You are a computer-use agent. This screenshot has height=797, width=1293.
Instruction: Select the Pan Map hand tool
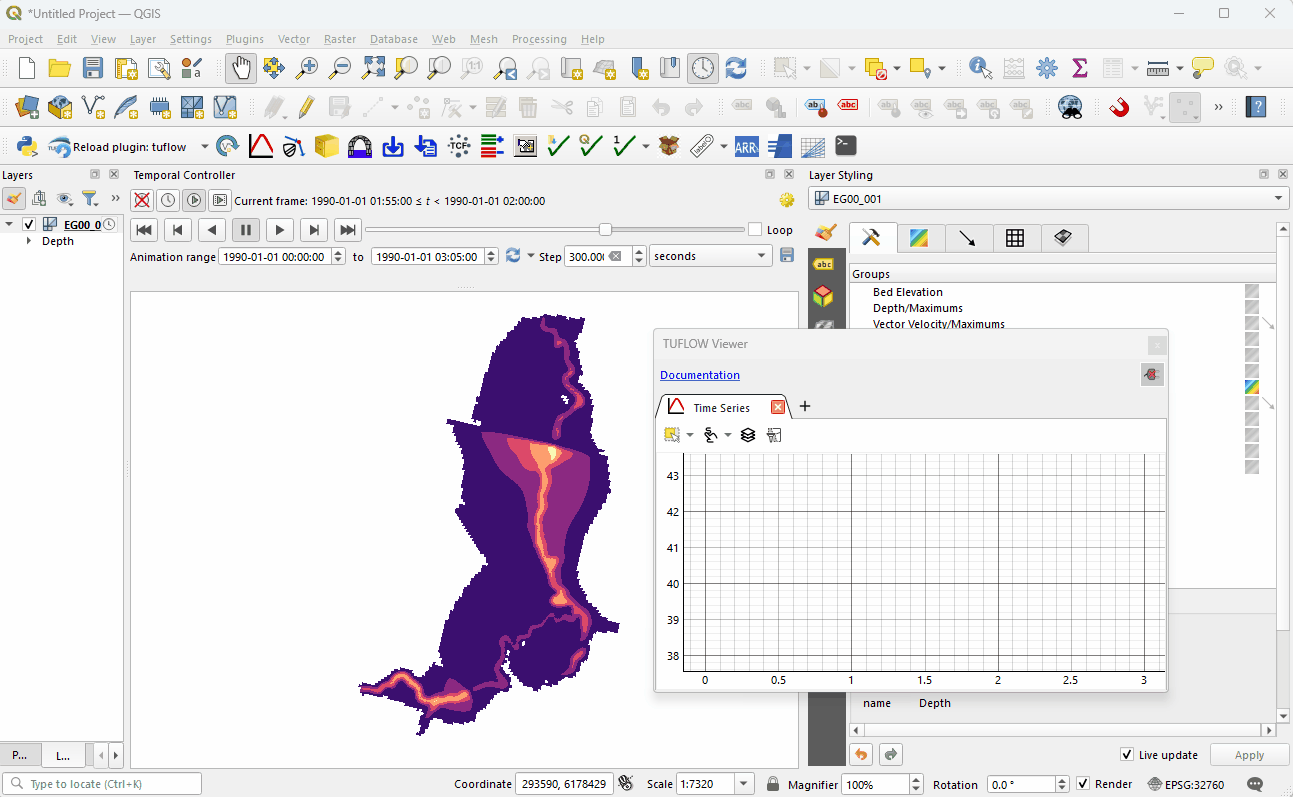[240, 68]
